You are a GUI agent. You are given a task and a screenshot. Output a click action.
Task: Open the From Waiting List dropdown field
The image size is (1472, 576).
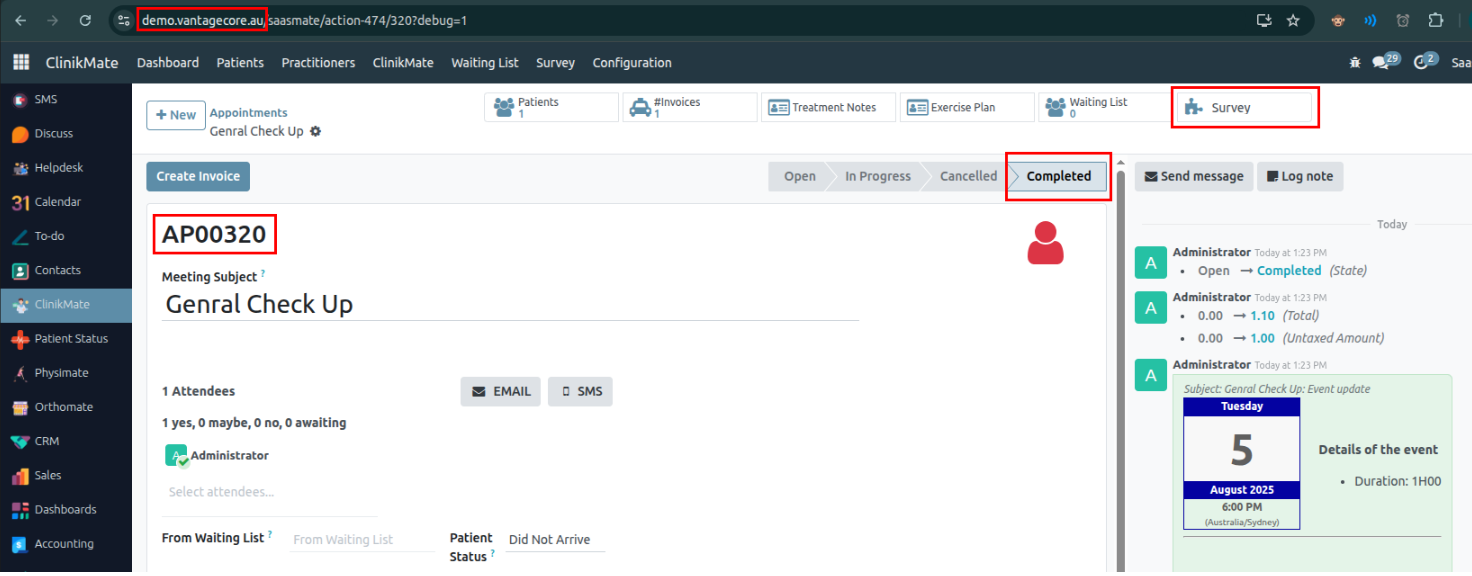(362, 540)
